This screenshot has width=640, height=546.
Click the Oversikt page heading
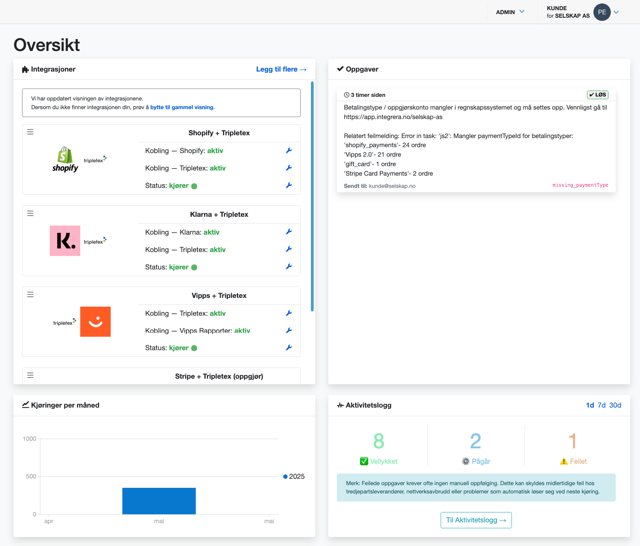[47, 45]
